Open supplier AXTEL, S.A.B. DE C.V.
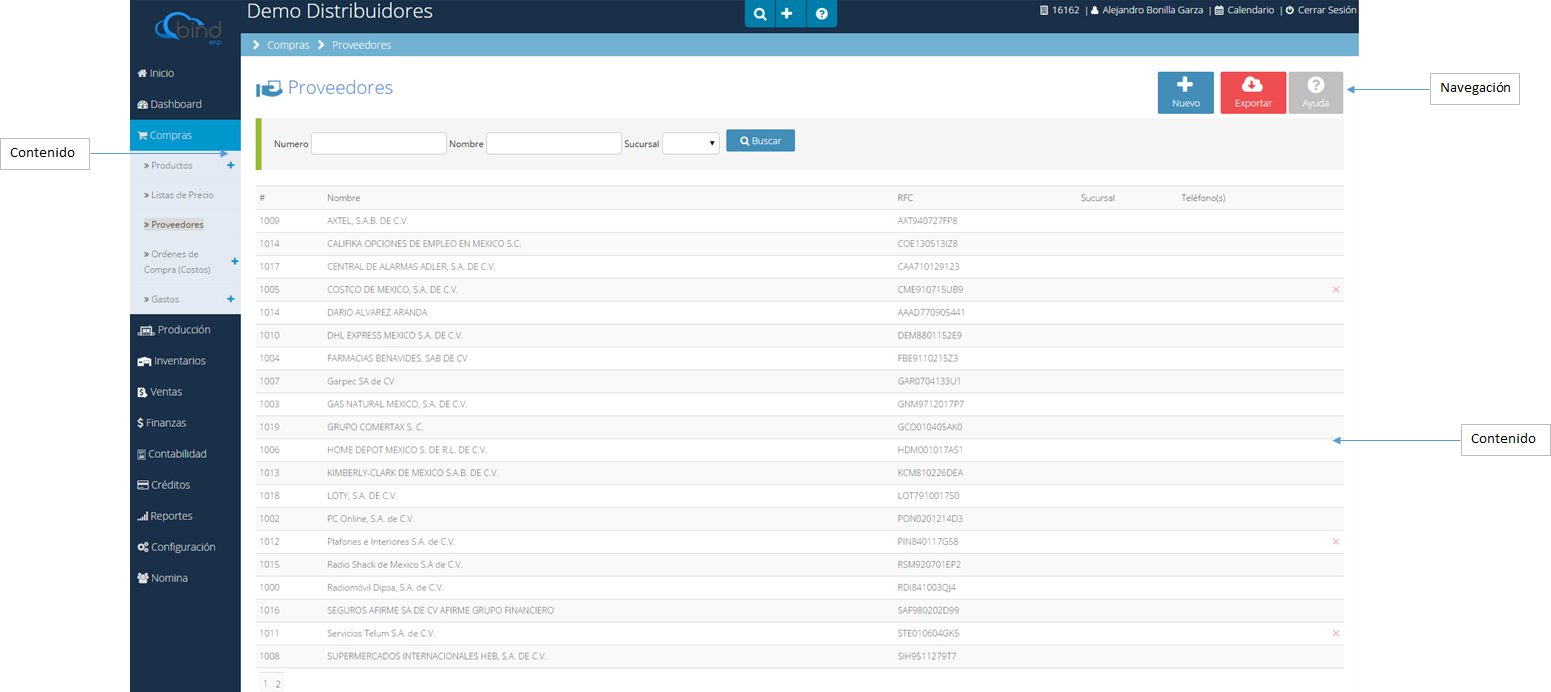 (x=367, y=221)
